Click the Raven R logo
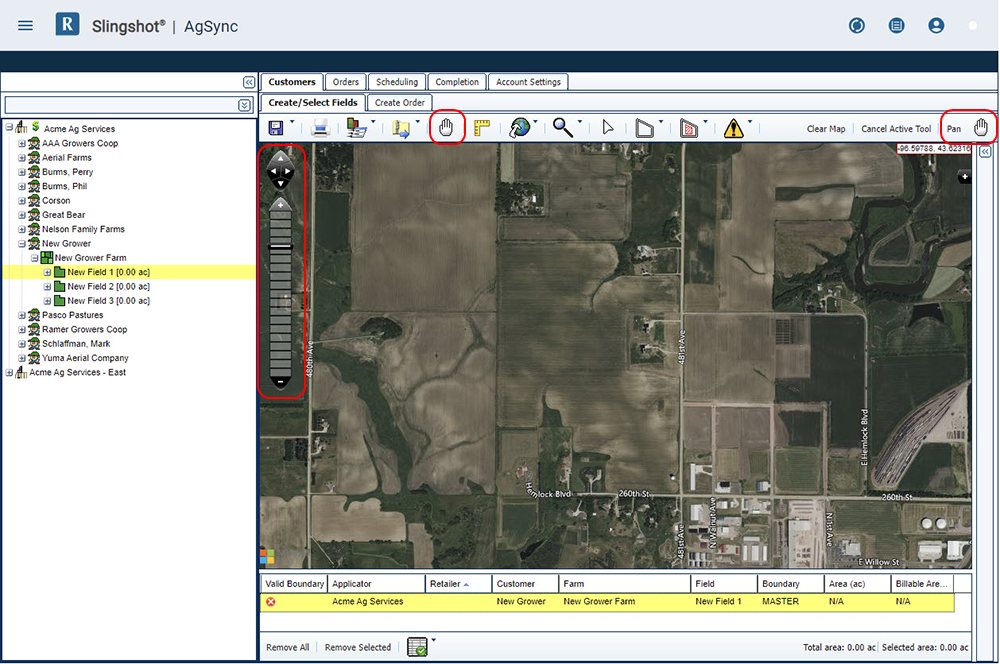1000x664 pixels. (67, 24)
